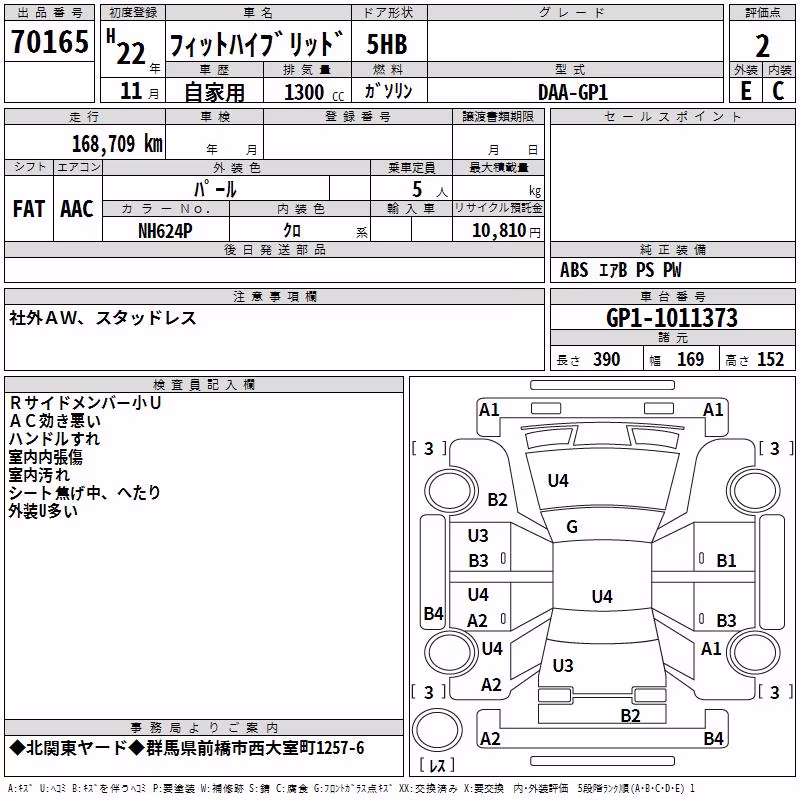The height and width of the screenshot is (800, 800).
Task: Click the 注意事項欄 header
Action: (274, 296)
